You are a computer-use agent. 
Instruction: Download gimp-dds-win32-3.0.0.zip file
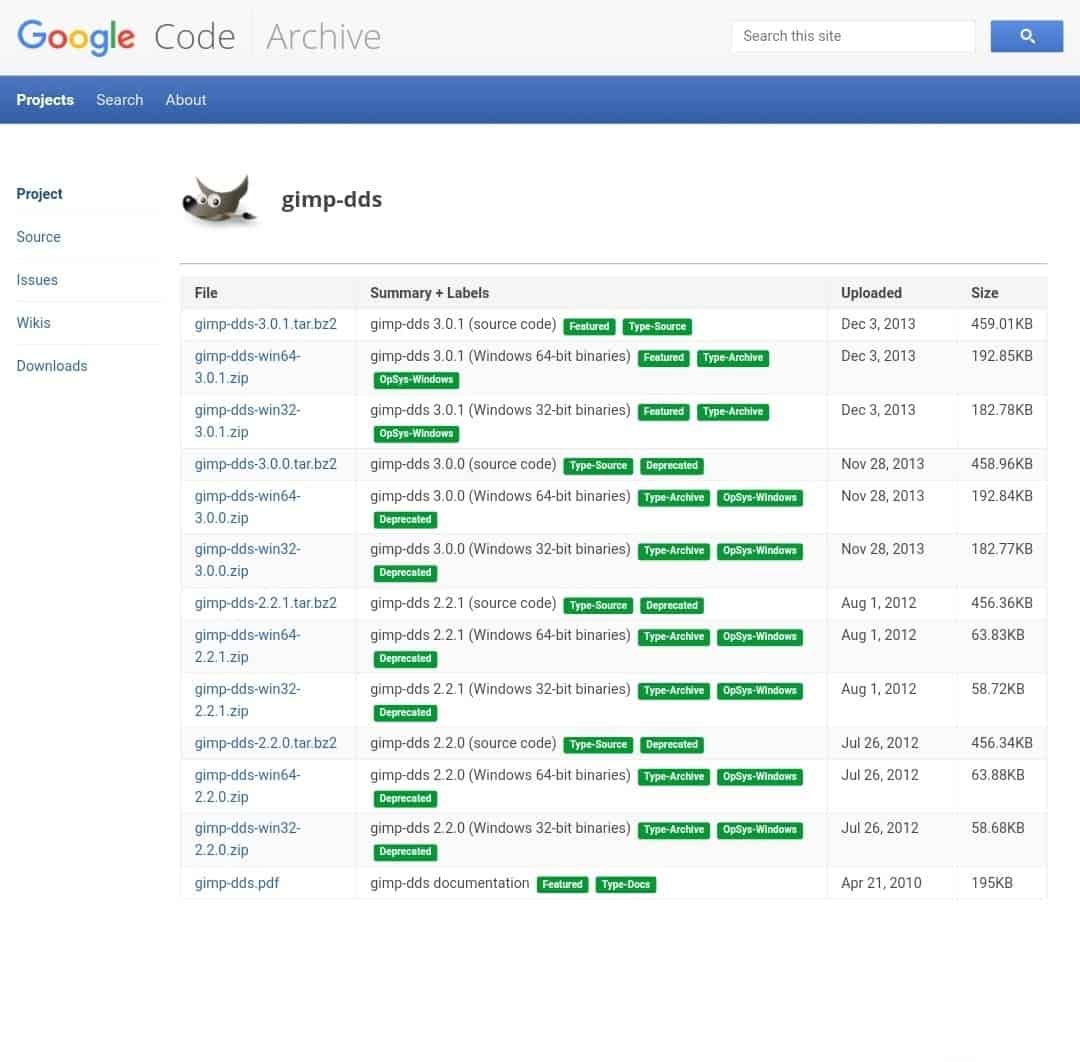247,560
